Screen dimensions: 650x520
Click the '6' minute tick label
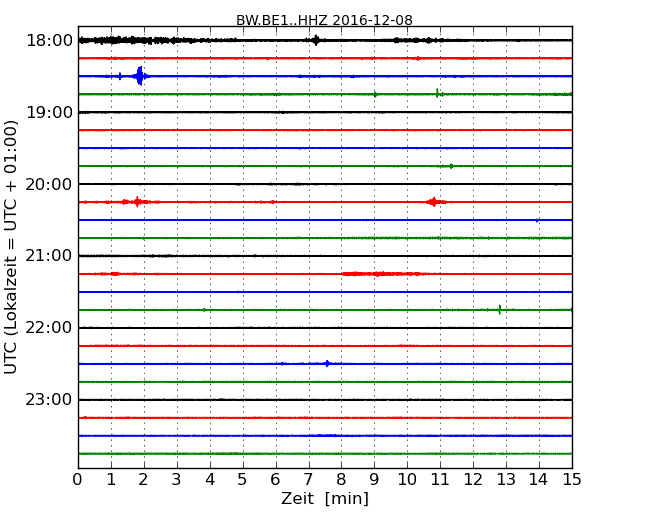[x=275, y=480]
